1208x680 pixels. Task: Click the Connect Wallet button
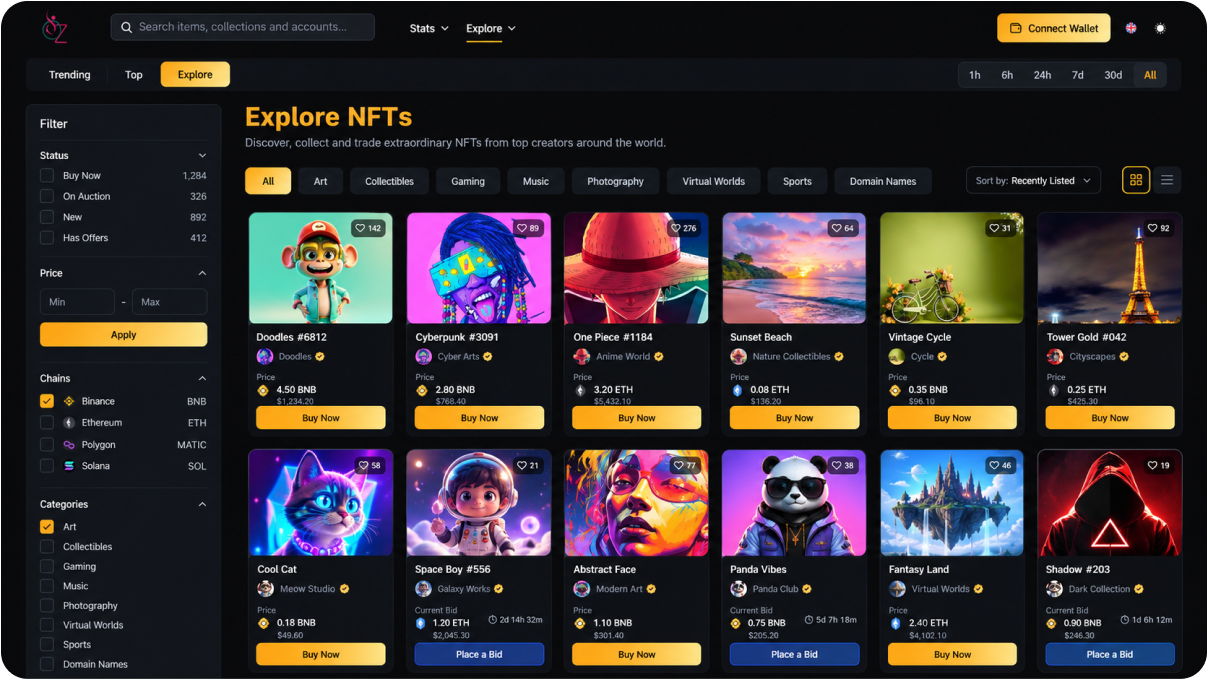[1054, 28]
